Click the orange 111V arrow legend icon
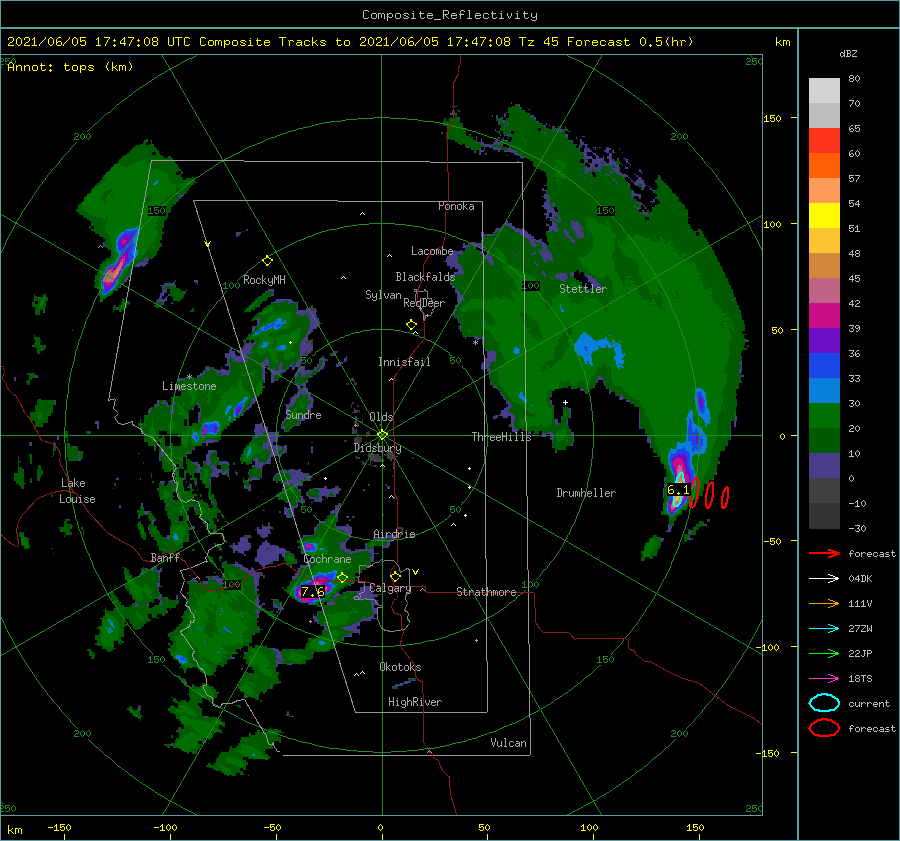900x841 pixels. [x=824, y=603]
